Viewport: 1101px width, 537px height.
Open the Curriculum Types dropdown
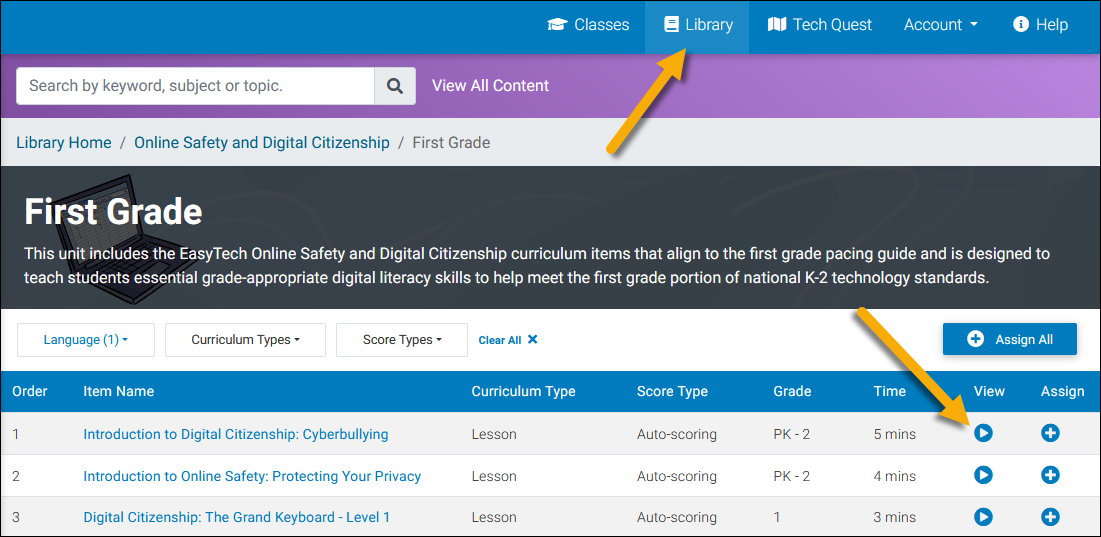pos(245,340)
